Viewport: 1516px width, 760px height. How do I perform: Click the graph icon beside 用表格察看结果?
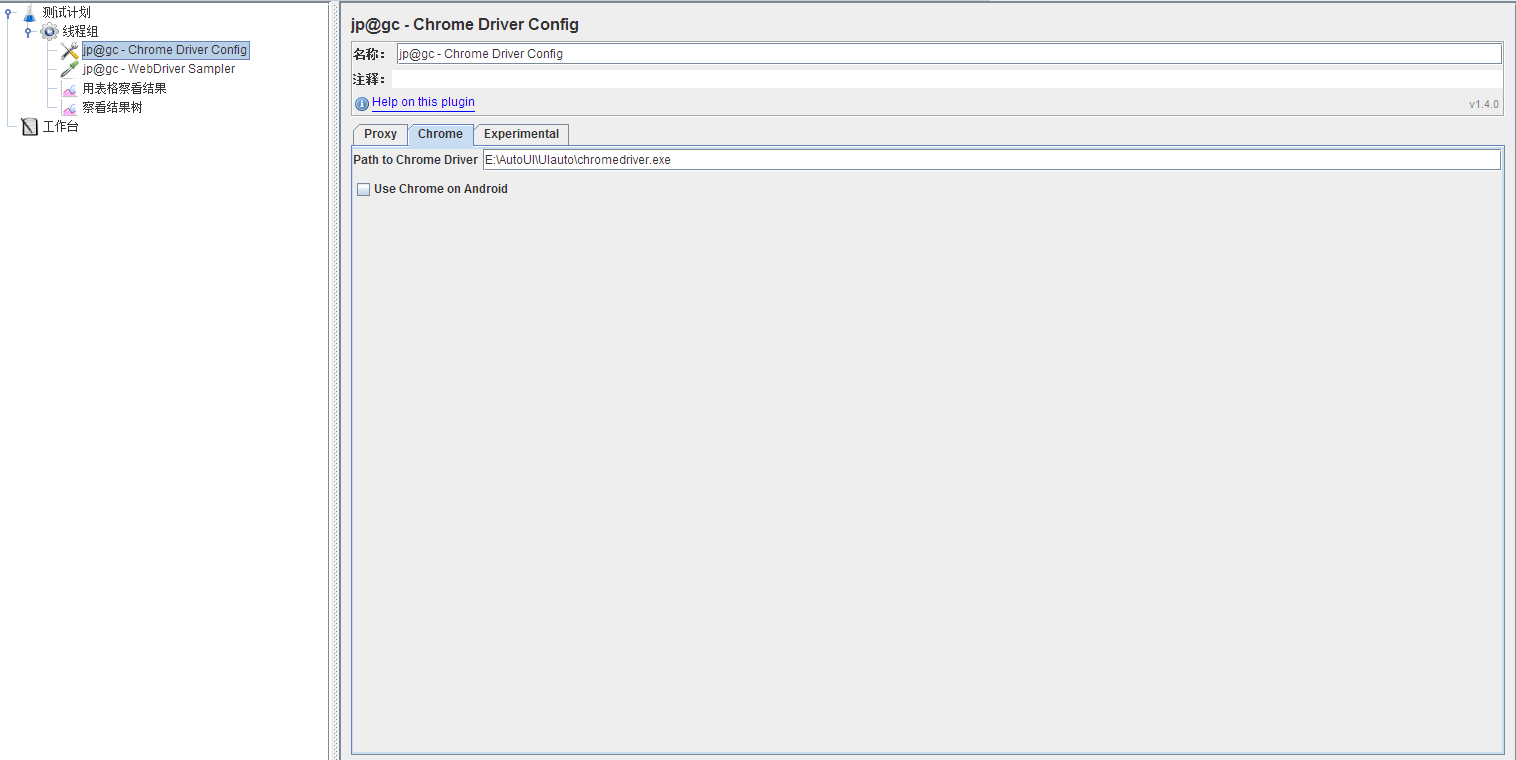pyautogui.click(x=67, y=87)
